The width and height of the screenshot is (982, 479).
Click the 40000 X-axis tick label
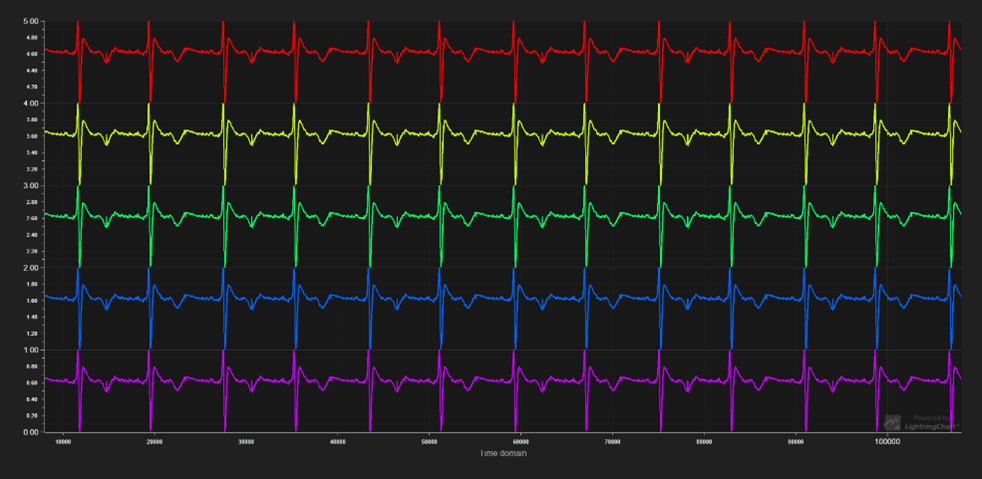[x=338, y=441]
